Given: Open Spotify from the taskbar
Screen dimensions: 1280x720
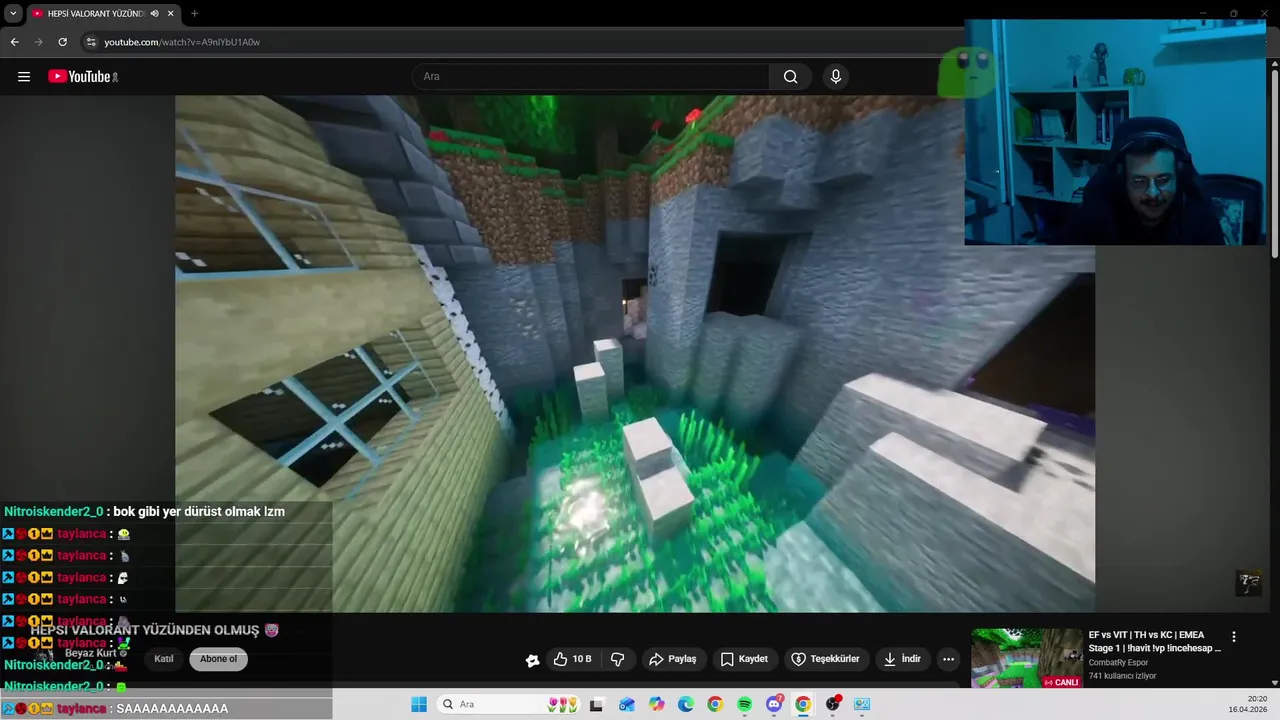Looking at the screenshot, I should tap(745, 704).
